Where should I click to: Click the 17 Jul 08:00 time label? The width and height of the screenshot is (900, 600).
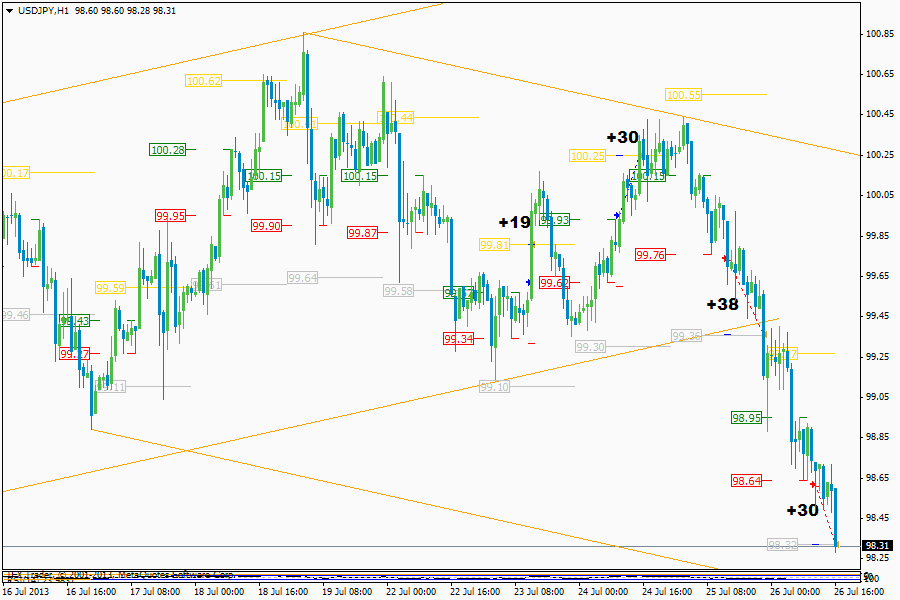[x=155, y=591]
